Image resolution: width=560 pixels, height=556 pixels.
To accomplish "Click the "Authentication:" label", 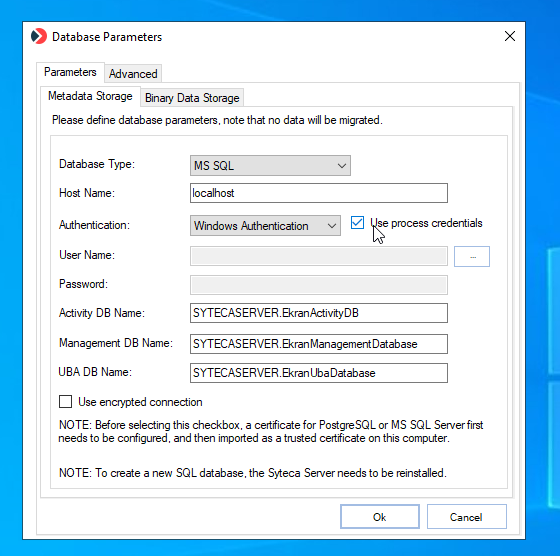I will [94, 225].
